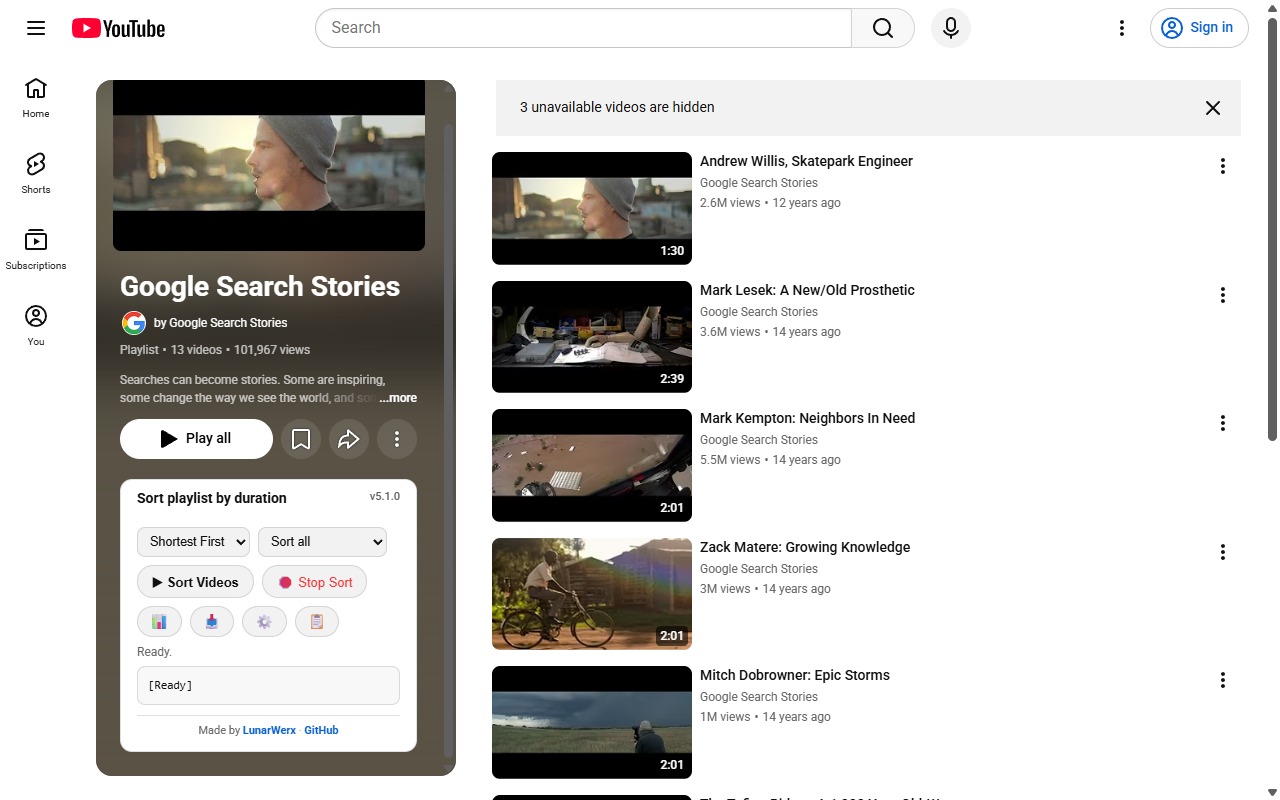Screen dimensions: 1280x800
Task: Expand the Sort all dropdown
Action: coord(322,542)
